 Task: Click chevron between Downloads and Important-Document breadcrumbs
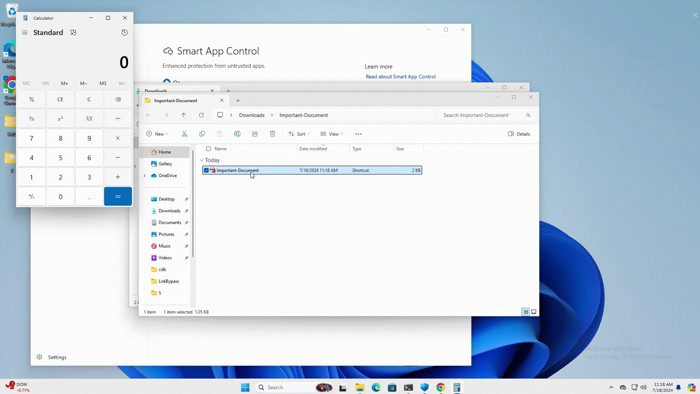point(272,115)
